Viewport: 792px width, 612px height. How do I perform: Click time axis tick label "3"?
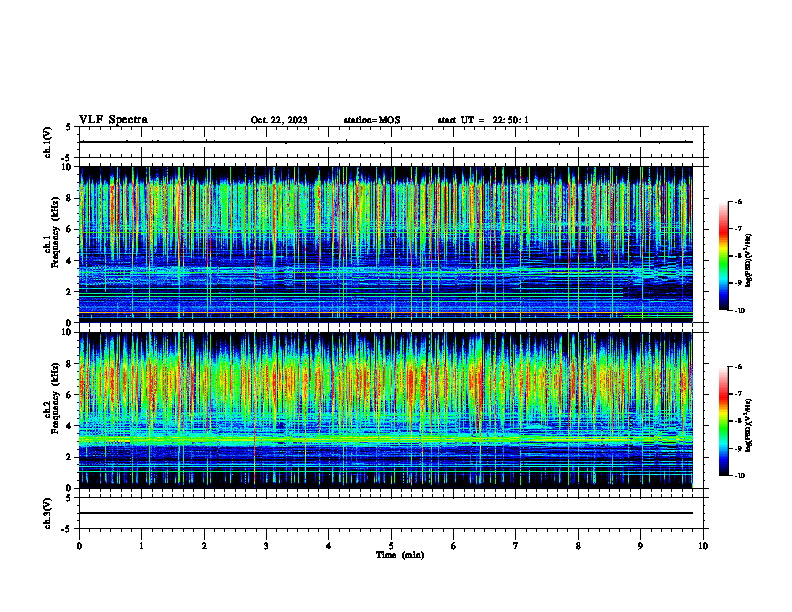coord(266,546)
